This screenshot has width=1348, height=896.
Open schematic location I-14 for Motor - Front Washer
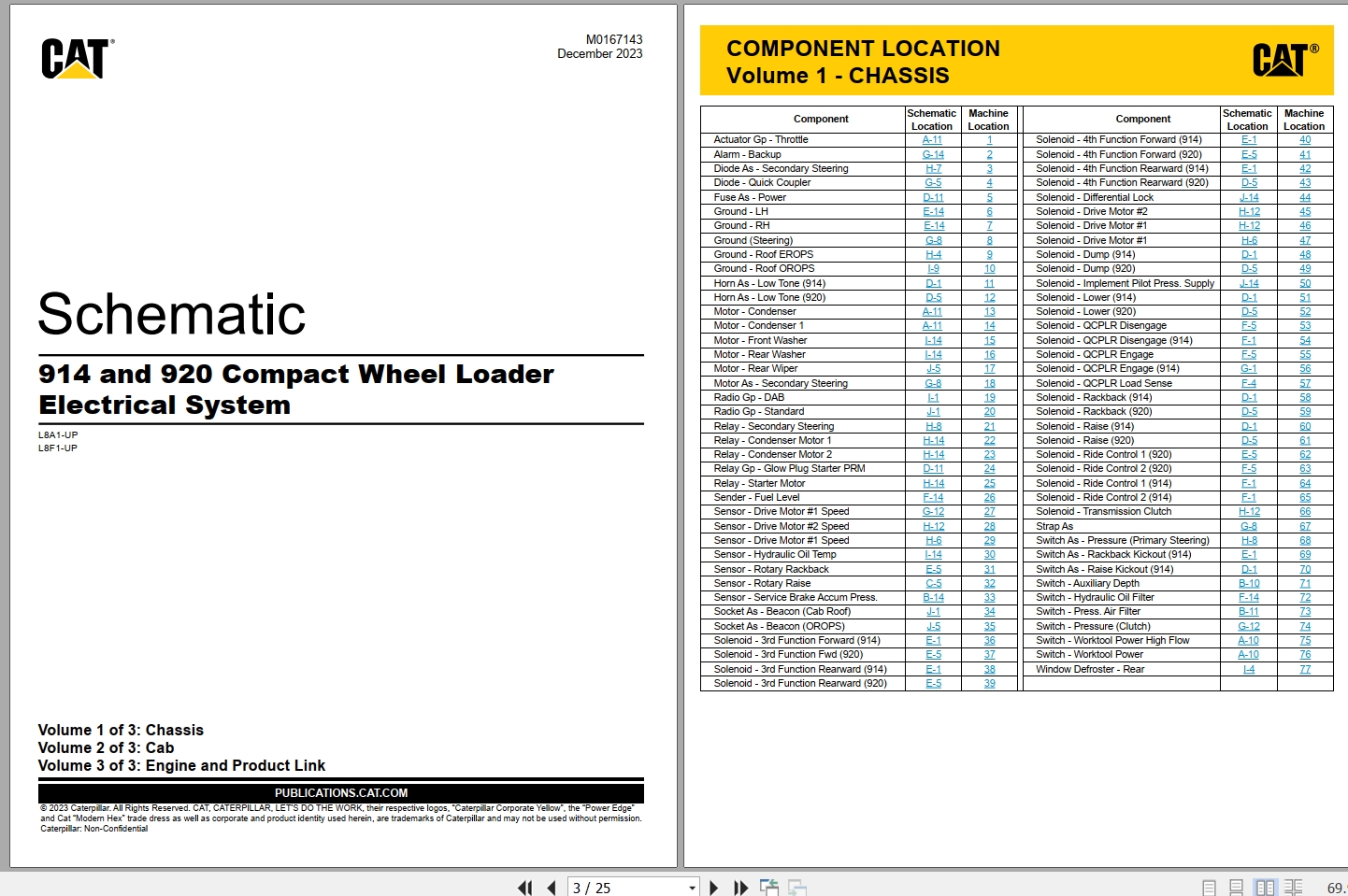pos(933,340)
